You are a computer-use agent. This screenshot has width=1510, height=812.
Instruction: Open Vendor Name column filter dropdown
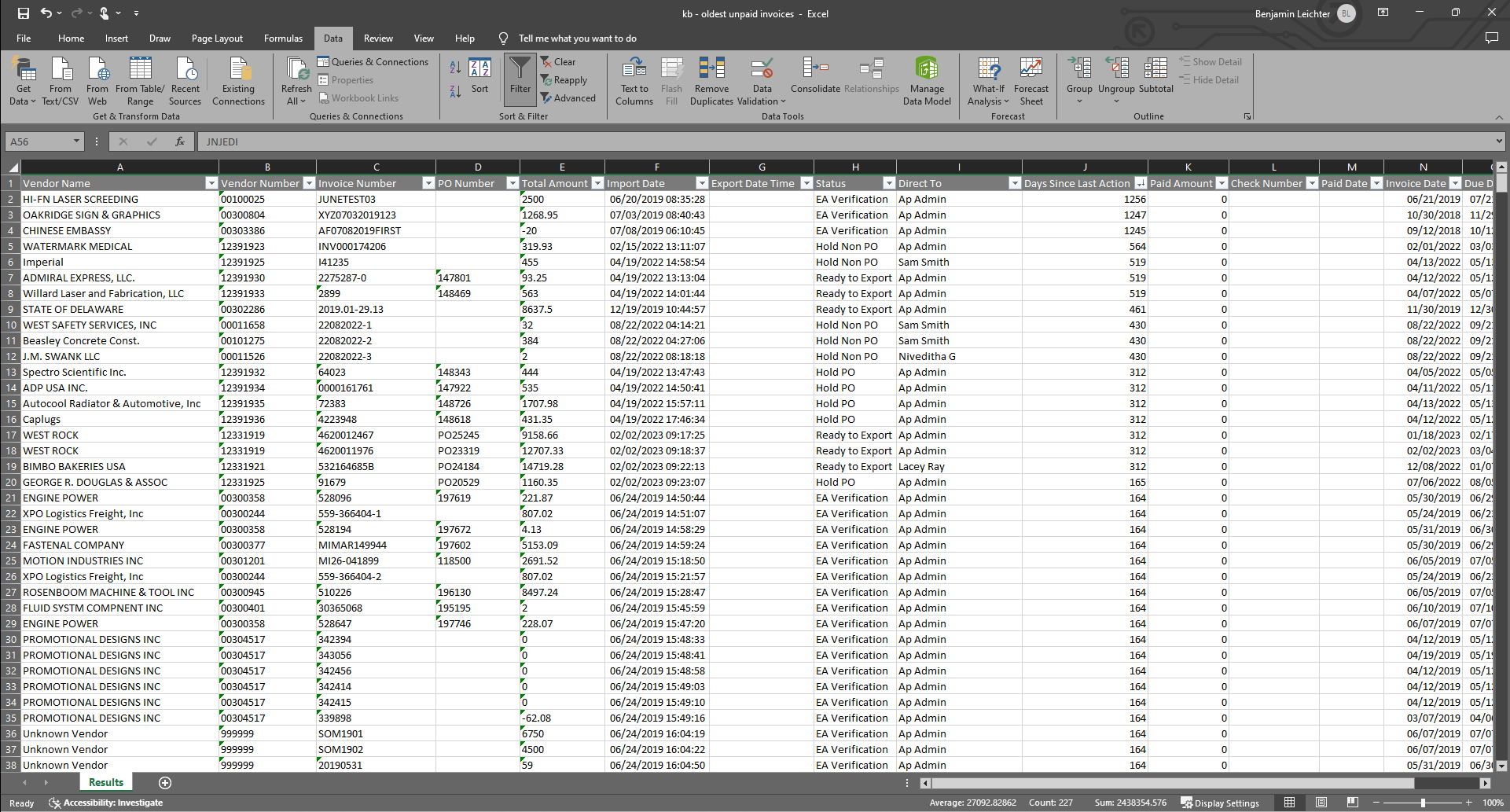pos(211,183)
